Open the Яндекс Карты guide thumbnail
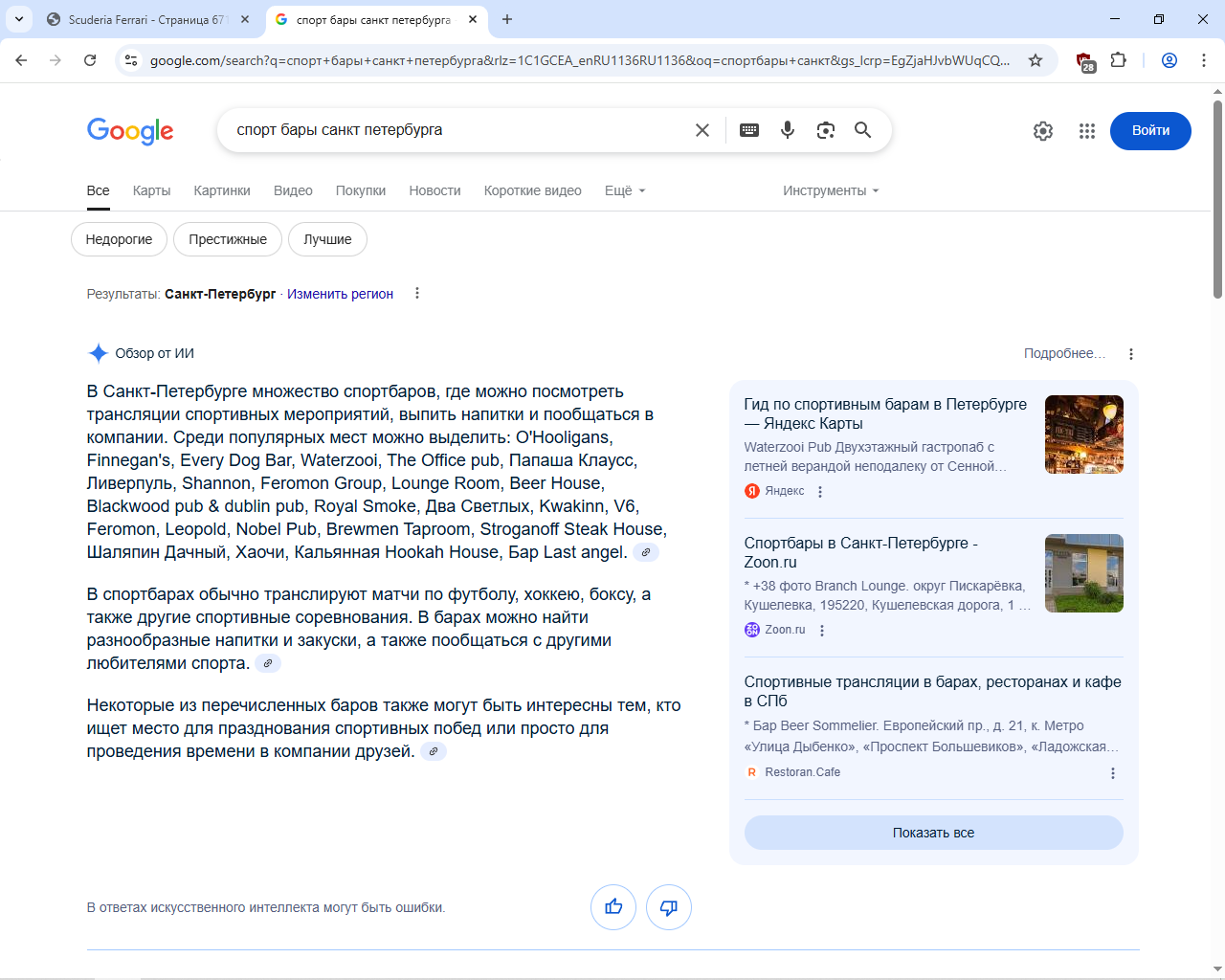The height and width of the screenshot is (980, 1225). coord(1084,434)
